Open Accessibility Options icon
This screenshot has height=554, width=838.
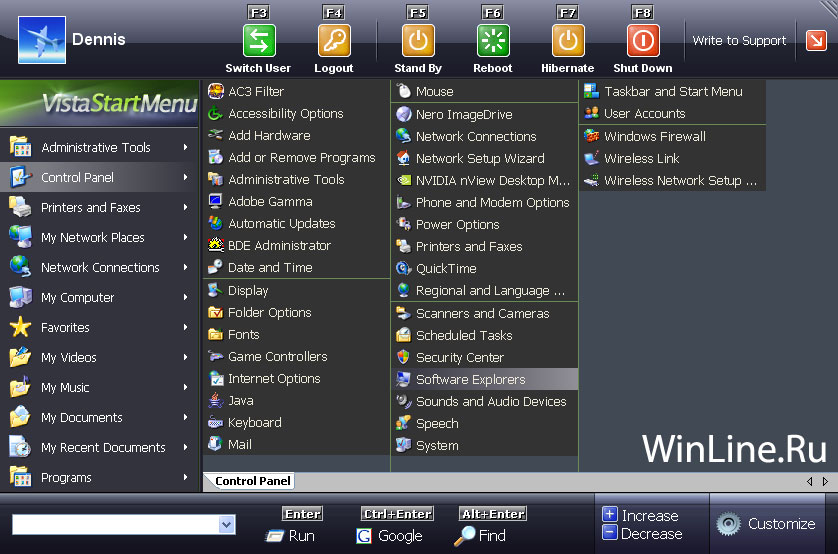[215, 113]
